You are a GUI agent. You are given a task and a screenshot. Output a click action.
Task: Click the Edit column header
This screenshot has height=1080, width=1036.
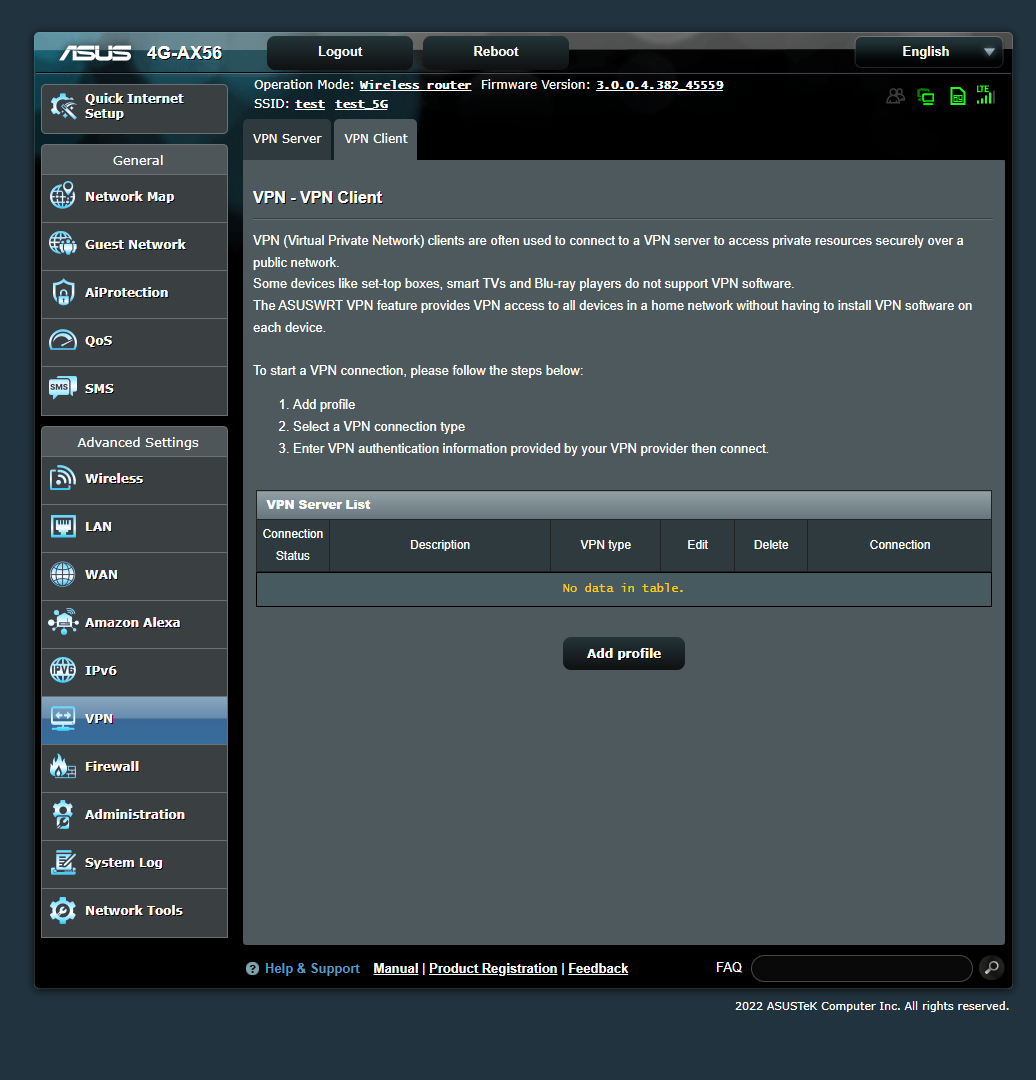point(697,545)
